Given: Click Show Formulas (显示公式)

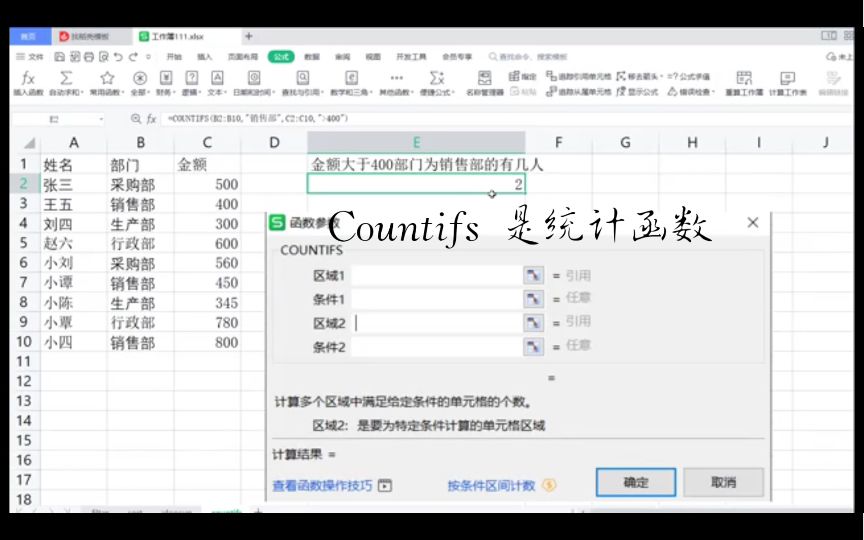Looking at the screenshot, I should [638, 91].
